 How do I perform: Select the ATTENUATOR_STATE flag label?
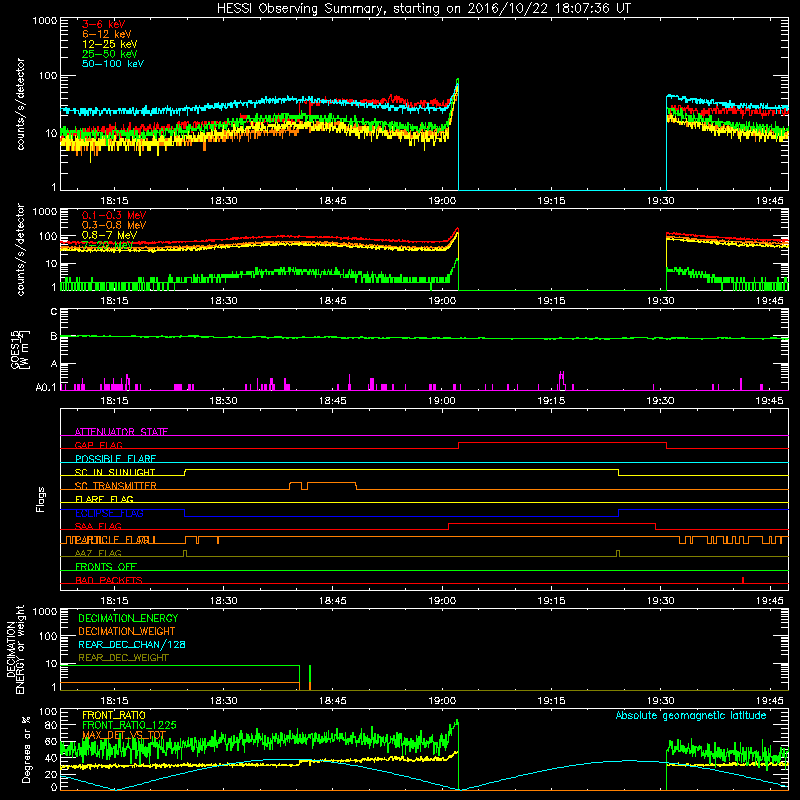[121, 432]
